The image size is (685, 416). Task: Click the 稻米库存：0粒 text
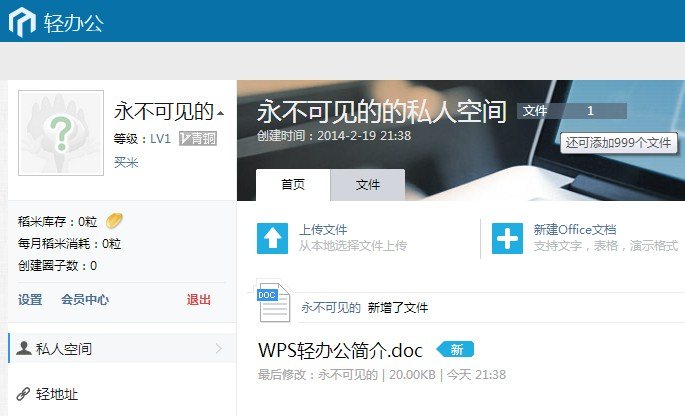[x=57, y=222]
